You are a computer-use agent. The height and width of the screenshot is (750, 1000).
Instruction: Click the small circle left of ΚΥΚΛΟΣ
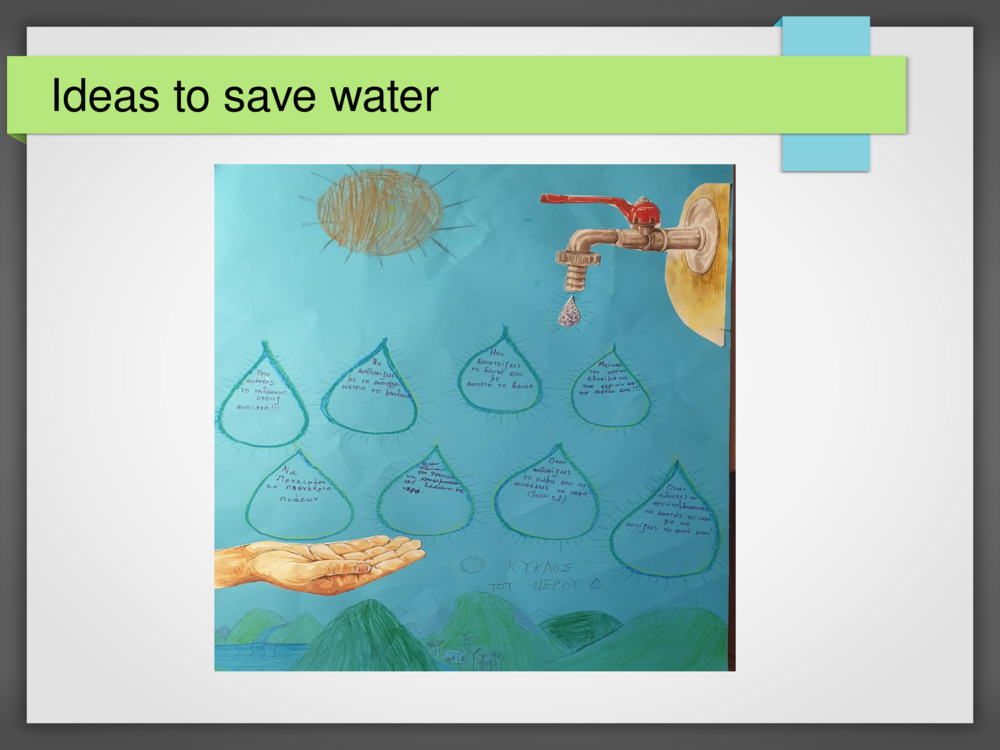tap(472, 564)
